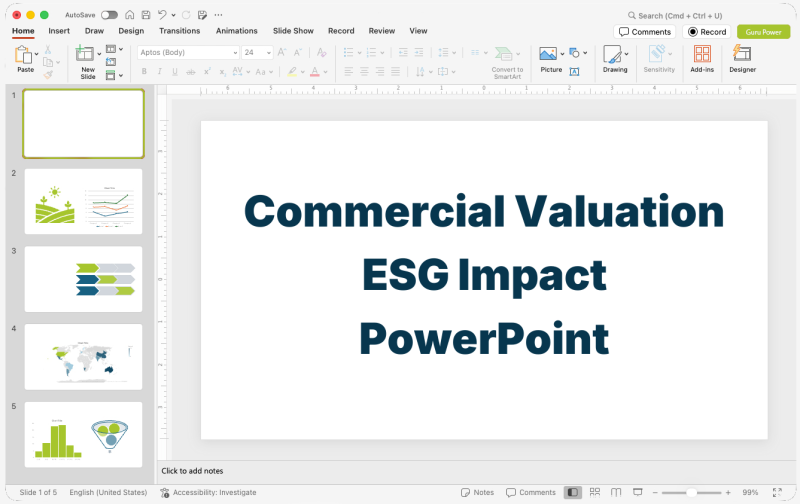Viewport: 800px width, 504px height.
Task: Expand the bullets list dropdown
Action: click(x=359, y=53)
